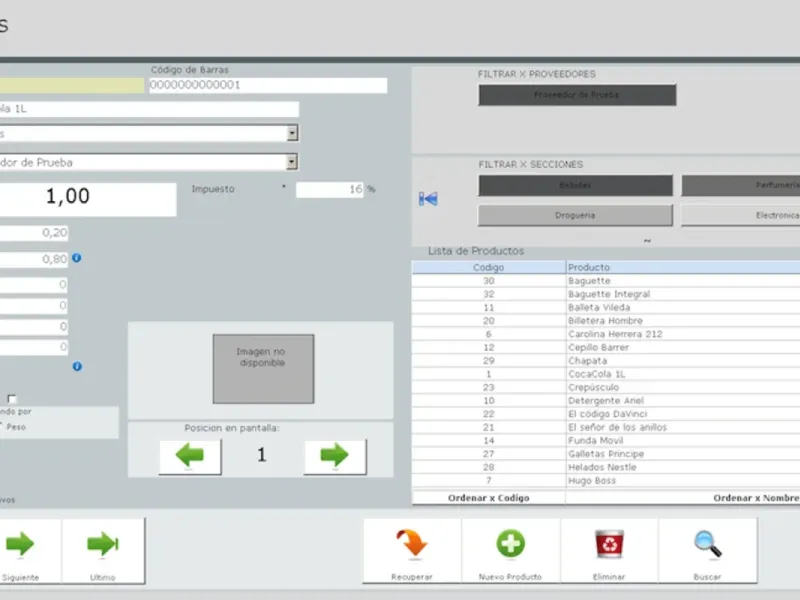Open the section dropdown arrow below the product name
Image resolution: width=800 pixels, height=600 pixels.
(x=292, y=134)
